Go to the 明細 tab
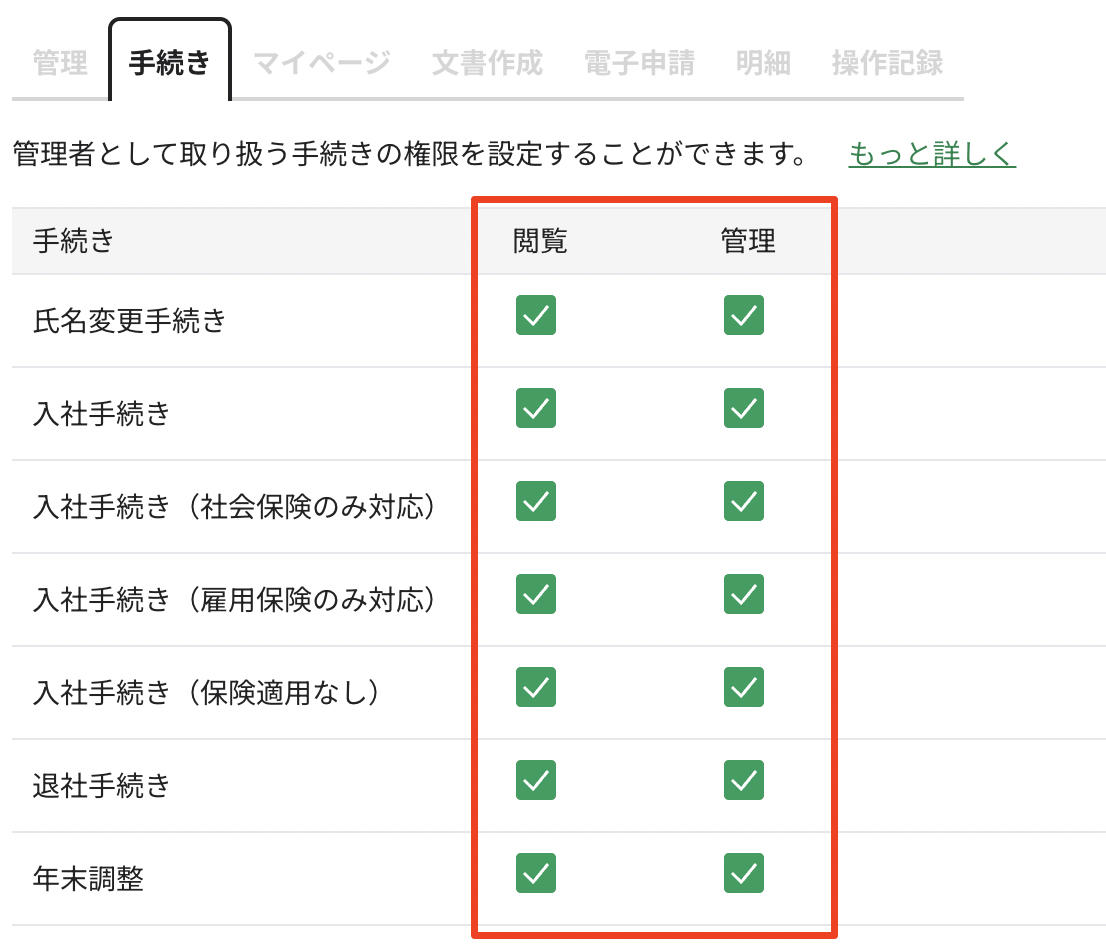 click(x=763, y=63)
